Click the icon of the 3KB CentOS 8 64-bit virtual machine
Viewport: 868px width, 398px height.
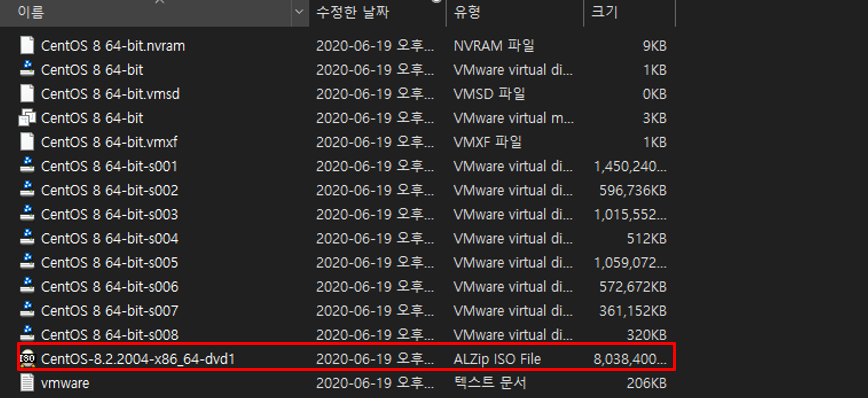[x=27, y=117]
